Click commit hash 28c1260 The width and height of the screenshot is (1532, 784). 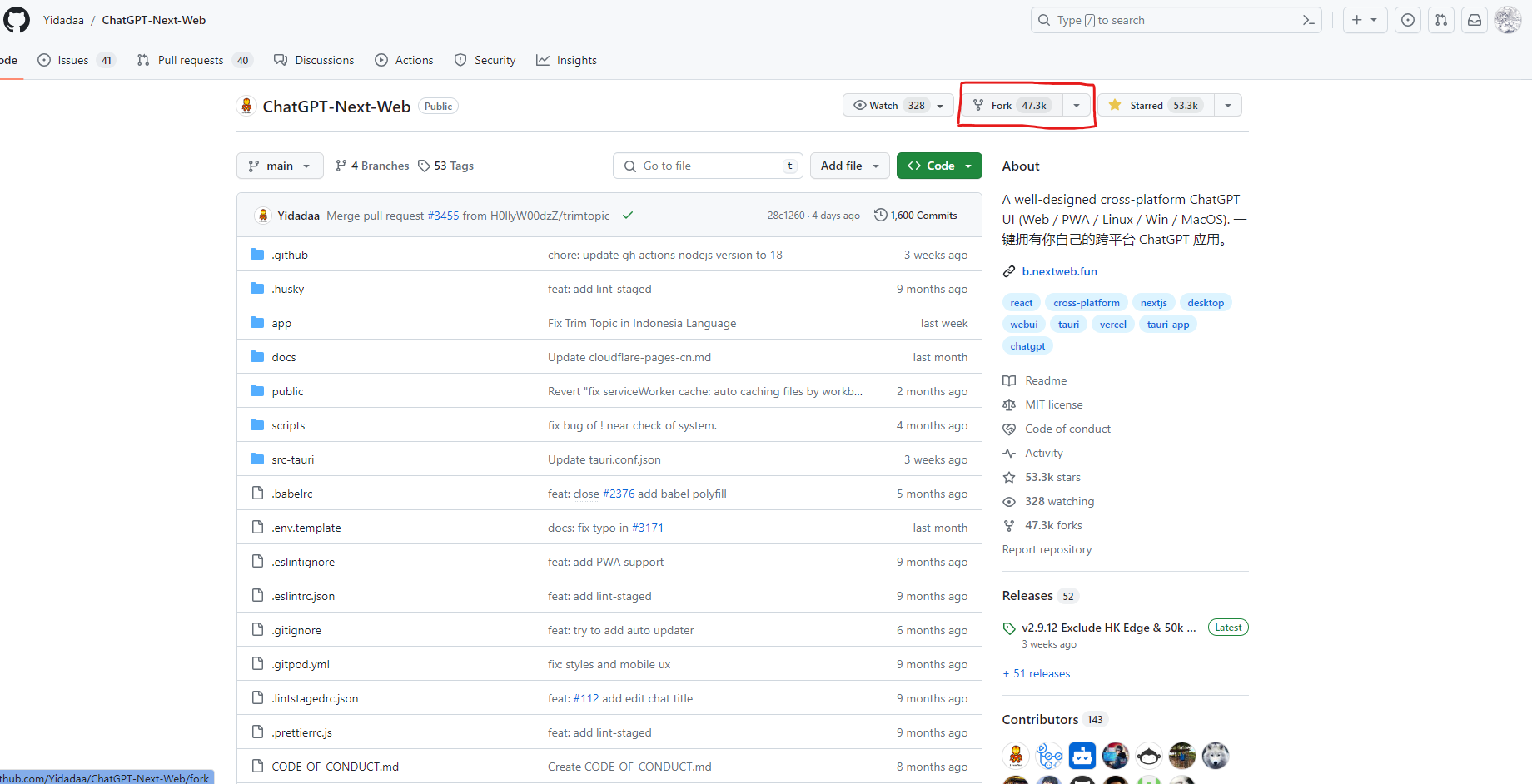[786, 215]
